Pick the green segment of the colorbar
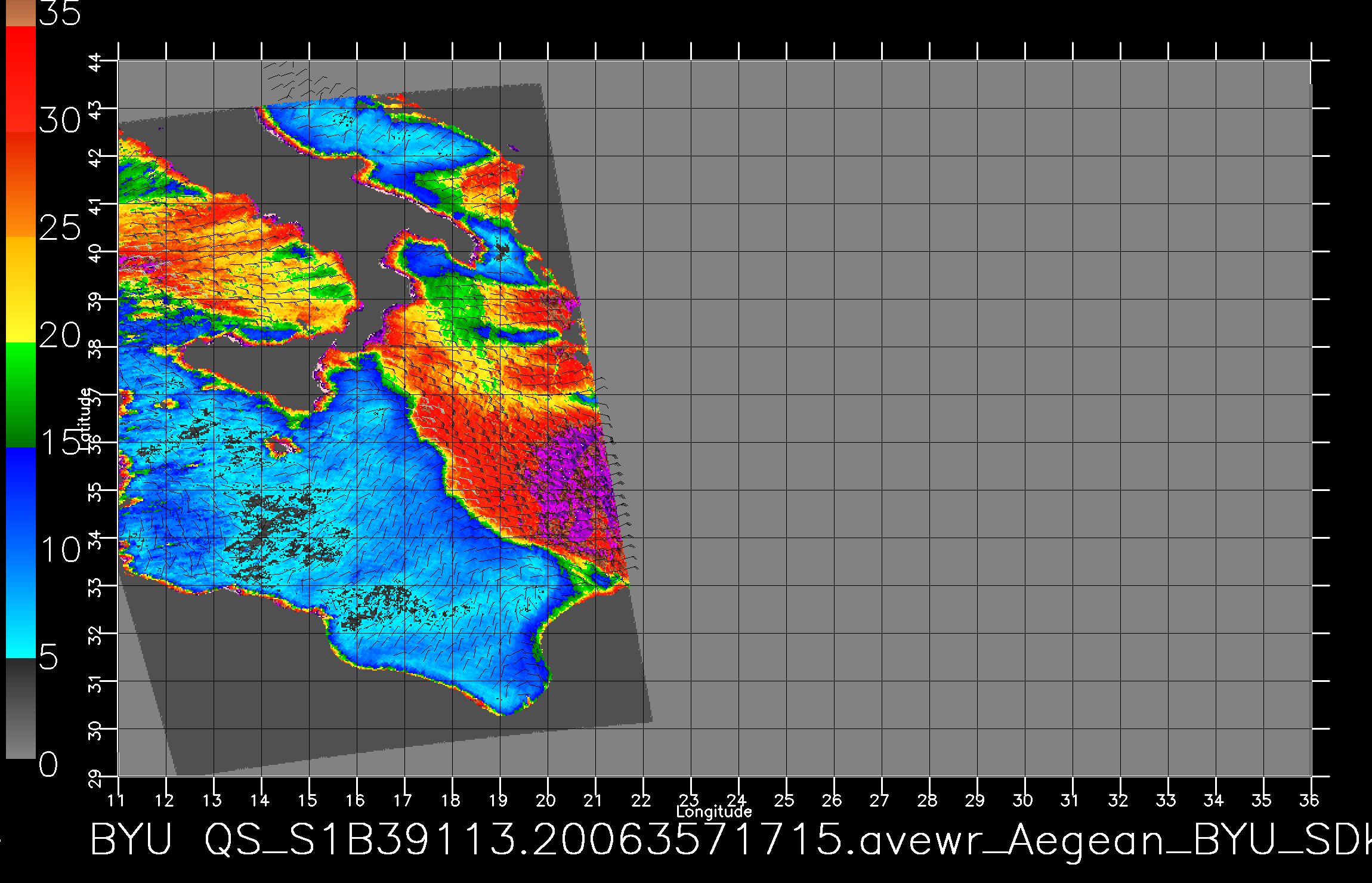 click(x=21, y=395)
